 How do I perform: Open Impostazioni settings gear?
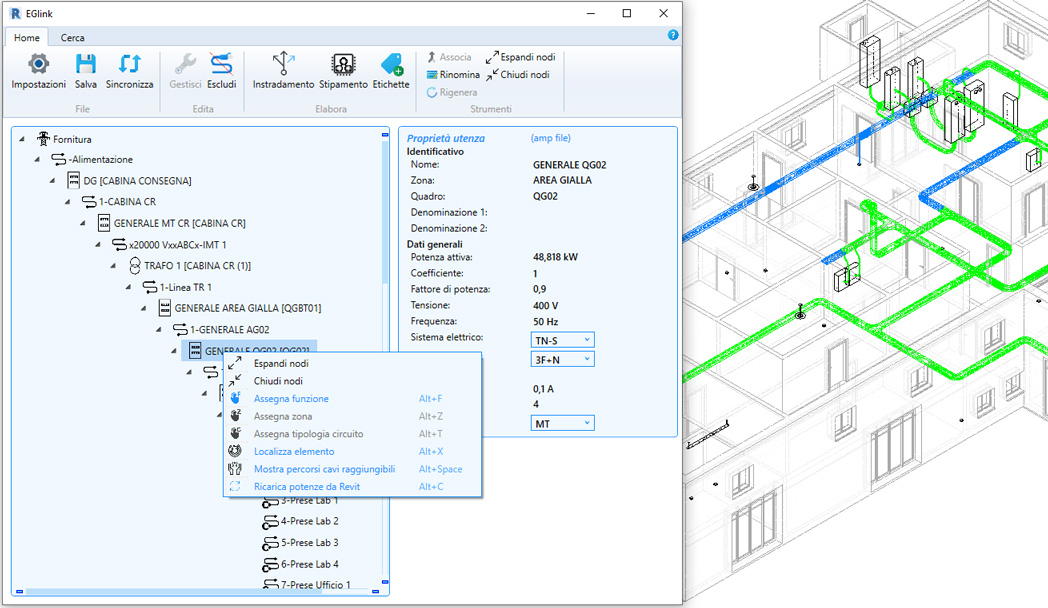[x=38, y=64]
